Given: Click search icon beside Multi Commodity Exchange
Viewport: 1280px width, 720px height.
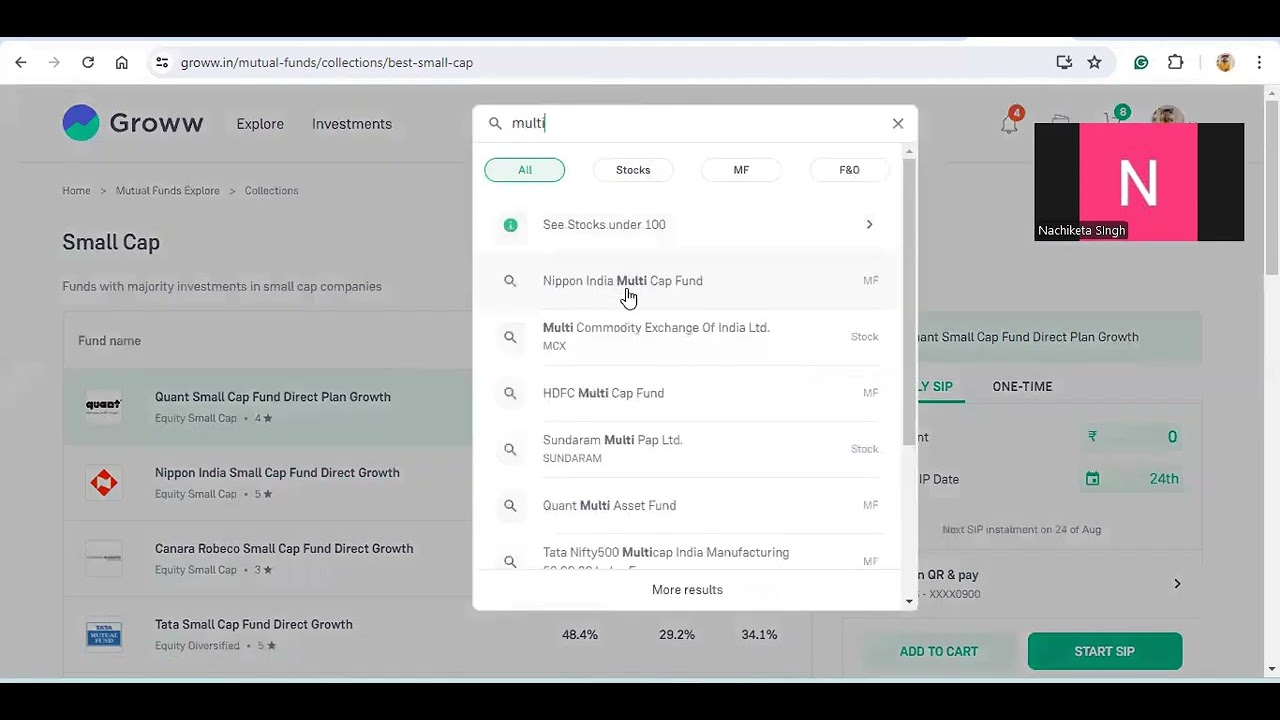Looking at the screenshot, I should coord(510,337).
